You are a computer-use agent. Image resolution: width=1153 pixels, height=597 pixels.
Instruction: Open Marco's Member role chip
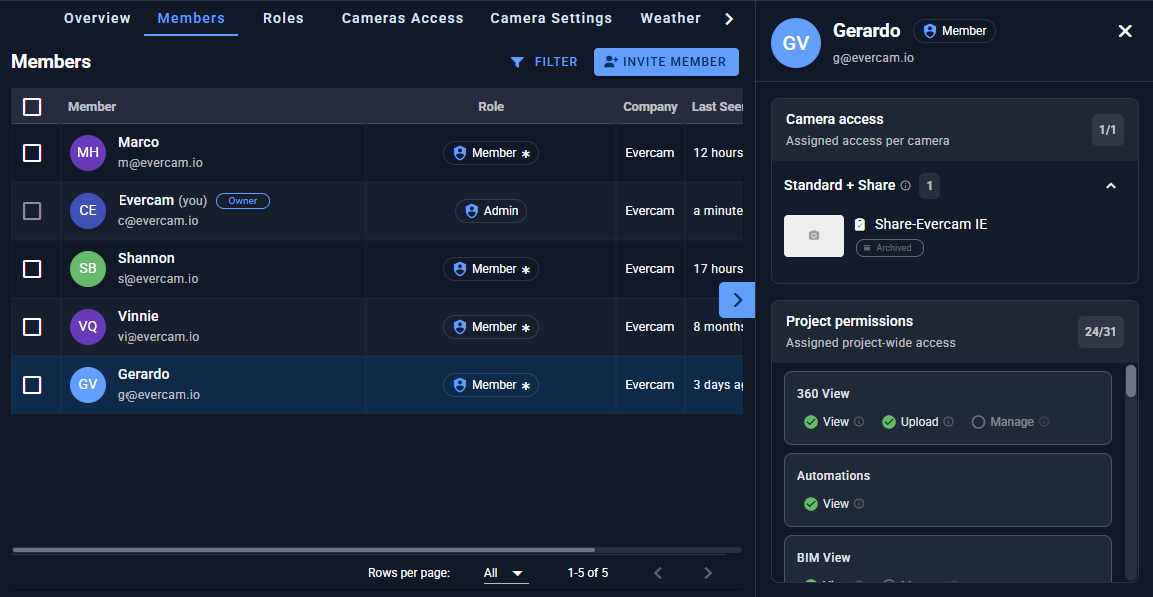pos(490,153)
